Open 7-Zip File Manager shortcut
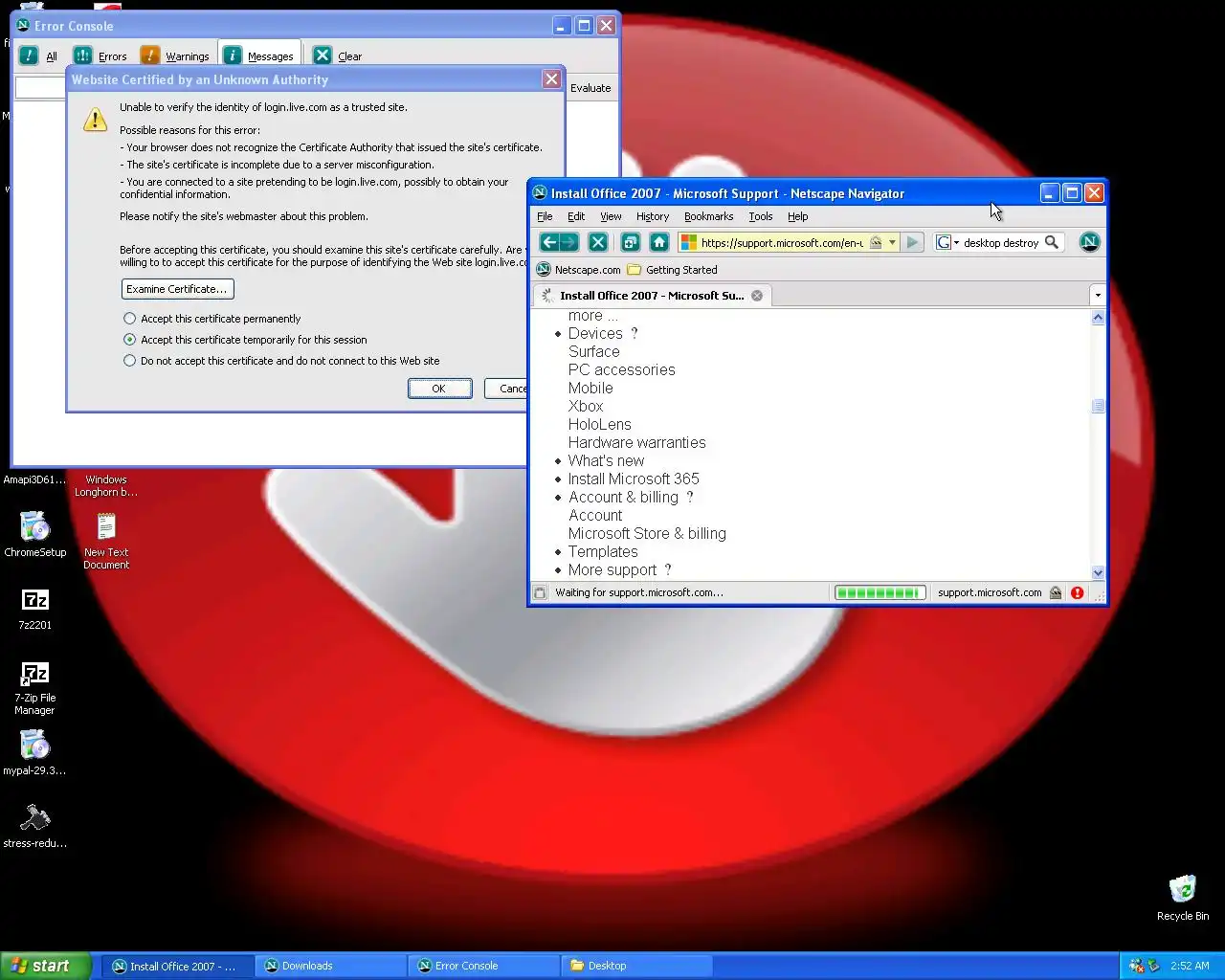 tap(35, 687)
